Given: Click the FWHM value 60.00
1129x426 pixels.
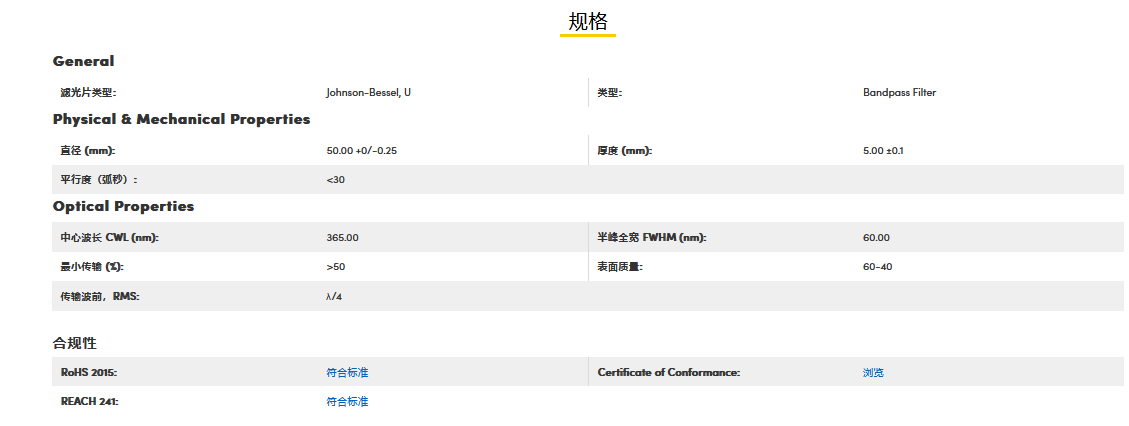Looking at the screenshot, I should point(876,237).
